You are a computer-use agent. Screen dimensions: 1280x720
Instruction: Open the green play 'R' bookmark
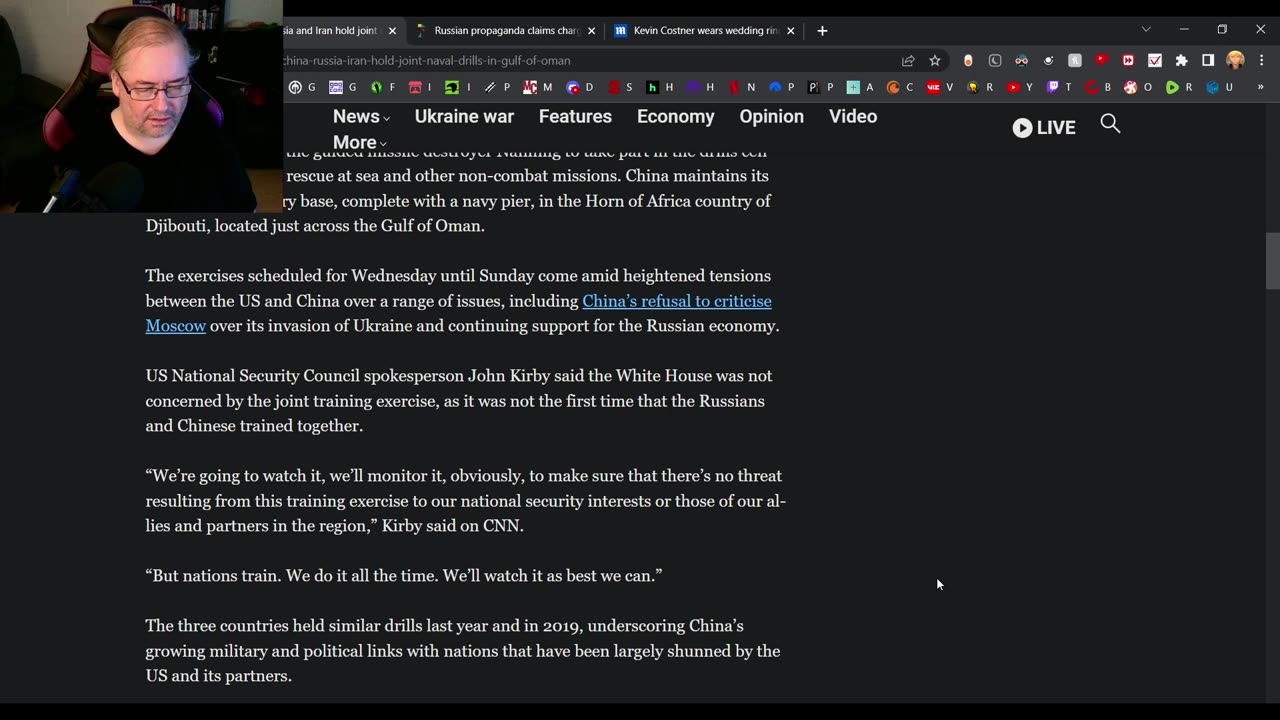click(x=1179, y=87)
